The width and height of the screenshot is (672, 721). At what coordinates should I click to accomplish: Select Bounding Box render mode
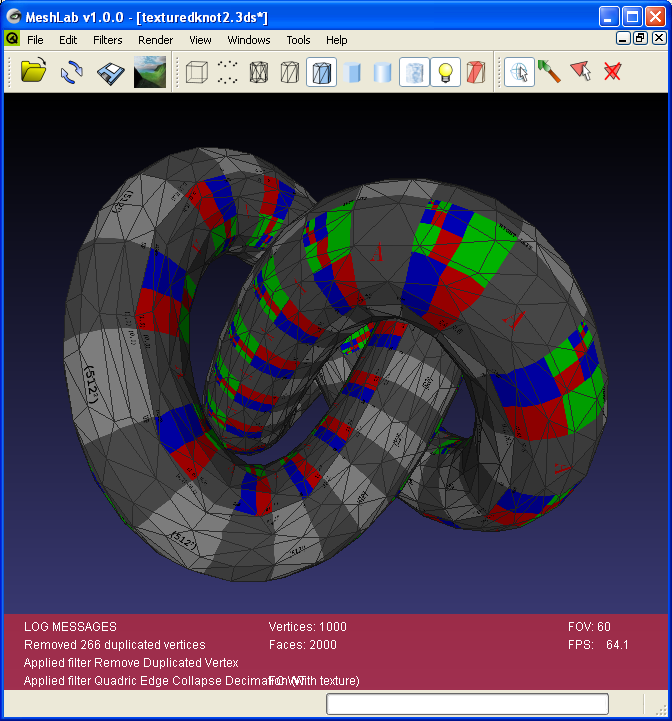tap(197, 72)
